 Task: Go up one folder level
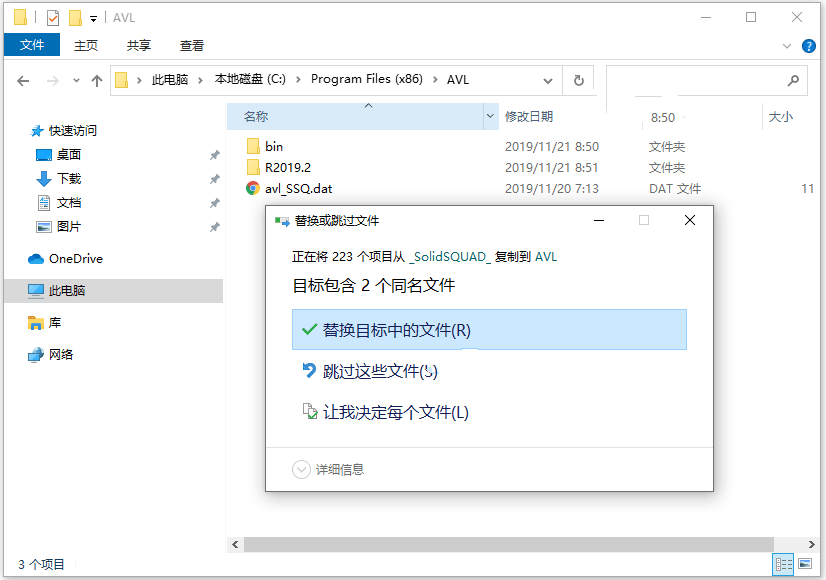pyautogui.click(x=96, y=81)
